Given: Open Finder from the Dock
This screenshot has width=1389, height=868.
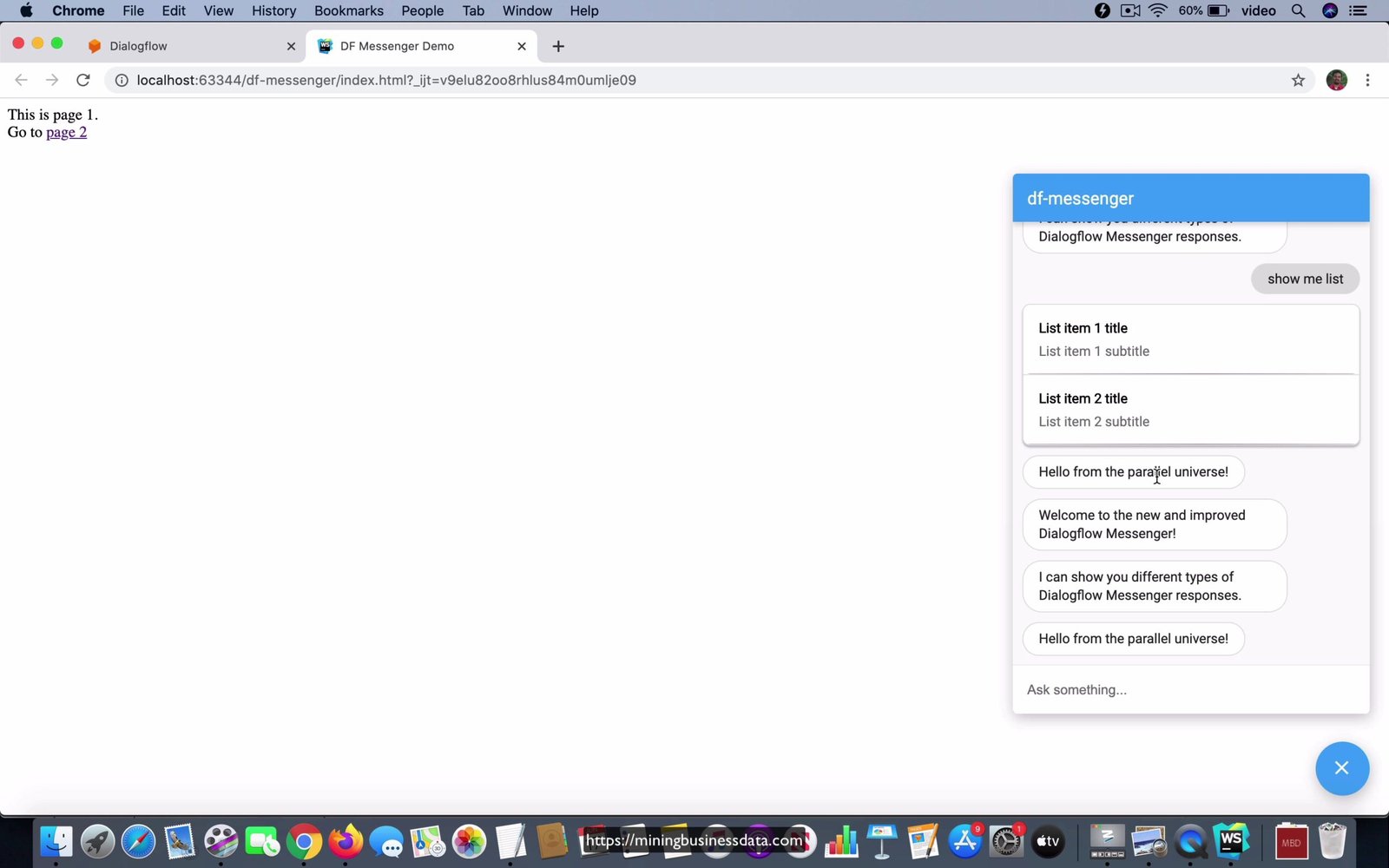Looking at the screenshot, I should (x=56, y=841).
